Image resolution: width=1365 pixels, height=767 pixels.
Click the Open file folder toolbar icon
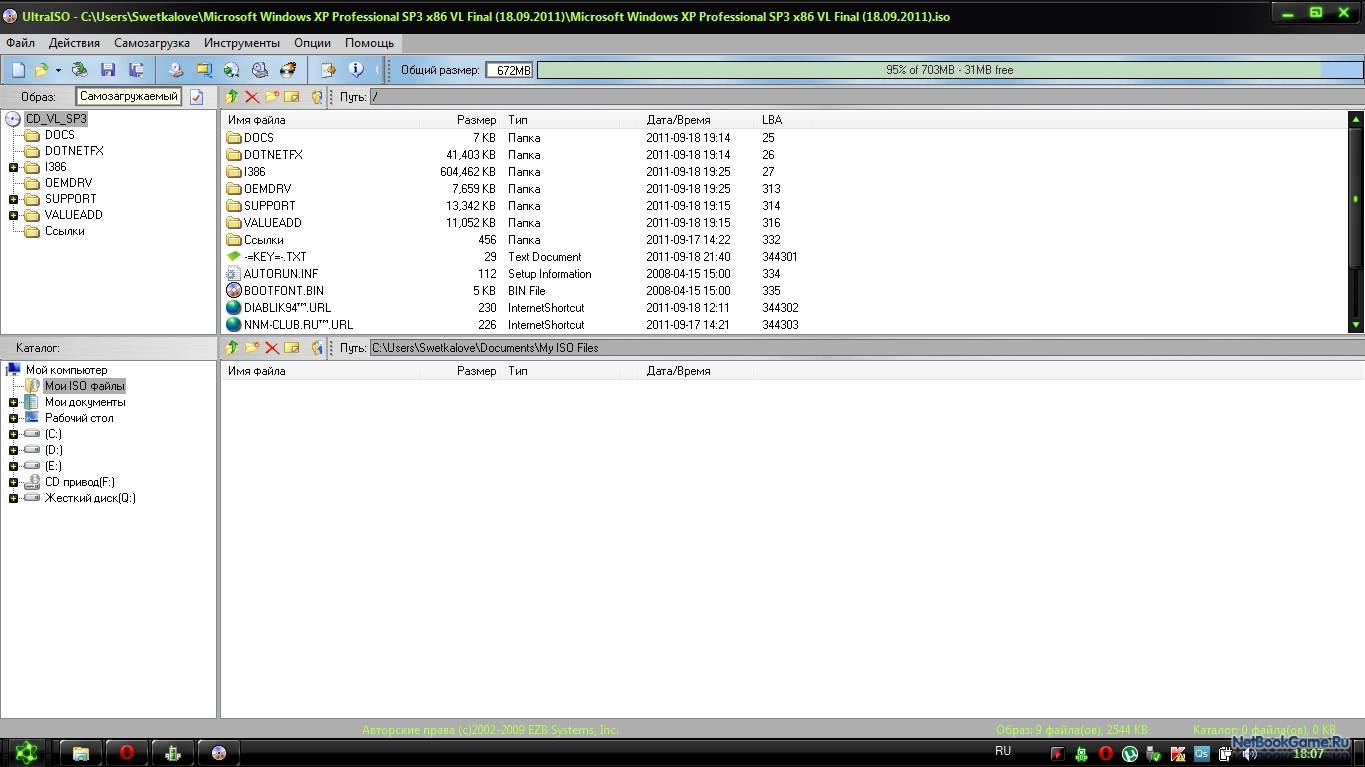41,70
